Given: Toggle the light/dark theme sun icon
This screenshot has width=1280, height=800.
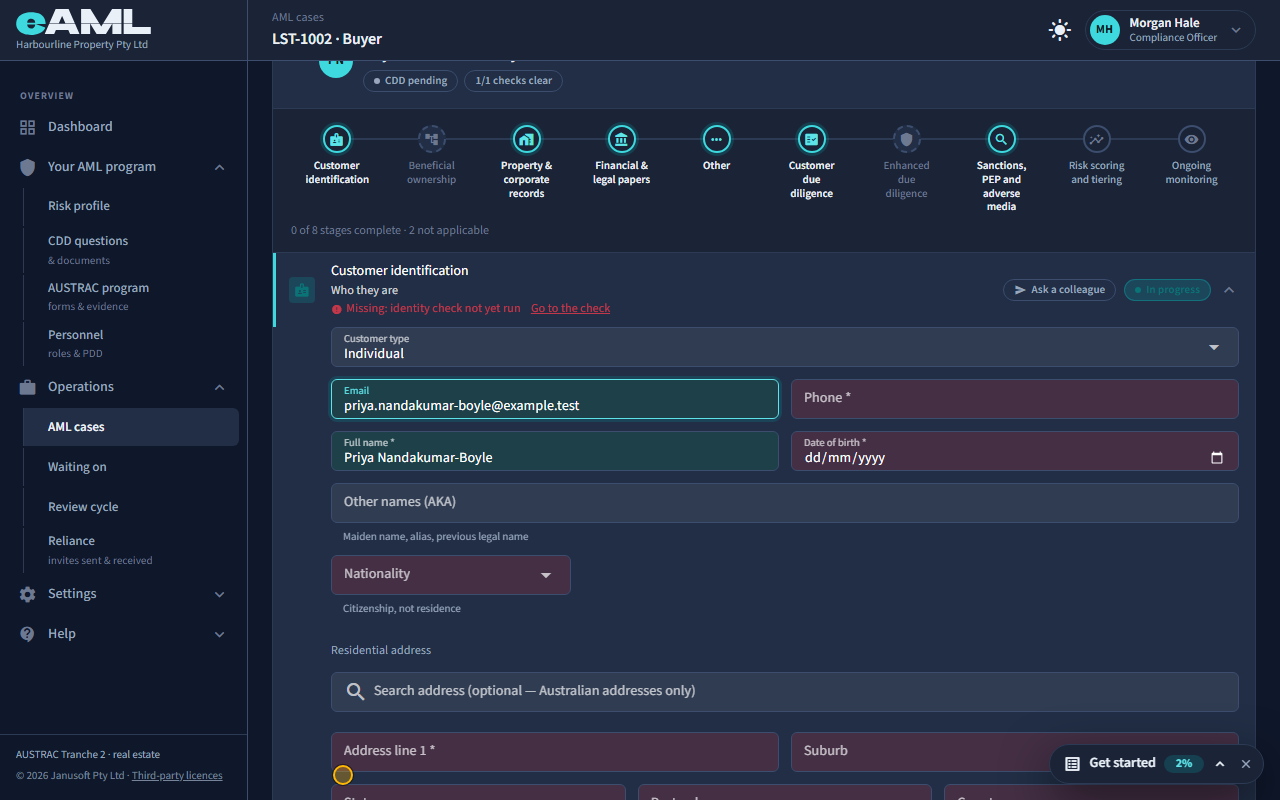Looking at the screenshot, I should tap(1060, 30).
